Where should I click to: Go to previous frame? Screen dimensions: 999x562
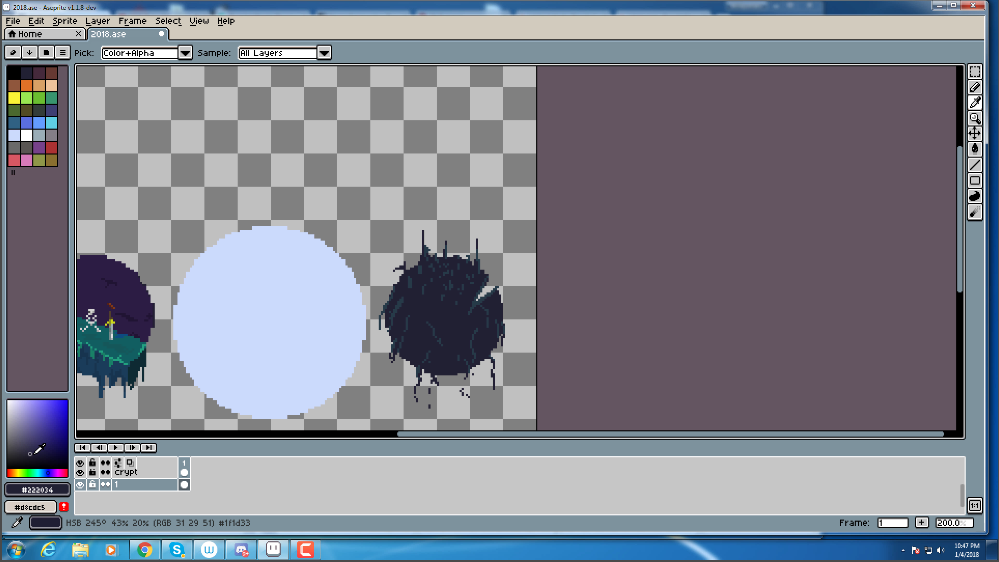pos(99,447)
